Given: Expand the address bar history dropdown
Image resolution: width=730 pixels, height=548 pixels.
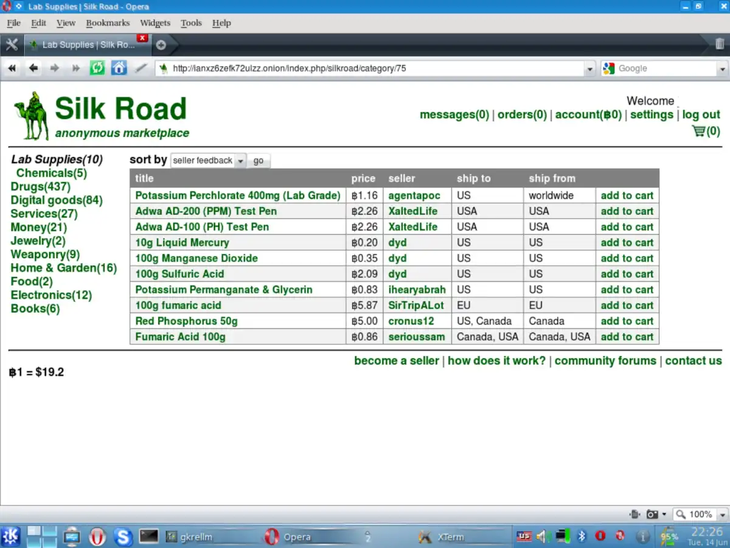Looking at the screenshot, I should pyautogui.click(x=589, y=69).
